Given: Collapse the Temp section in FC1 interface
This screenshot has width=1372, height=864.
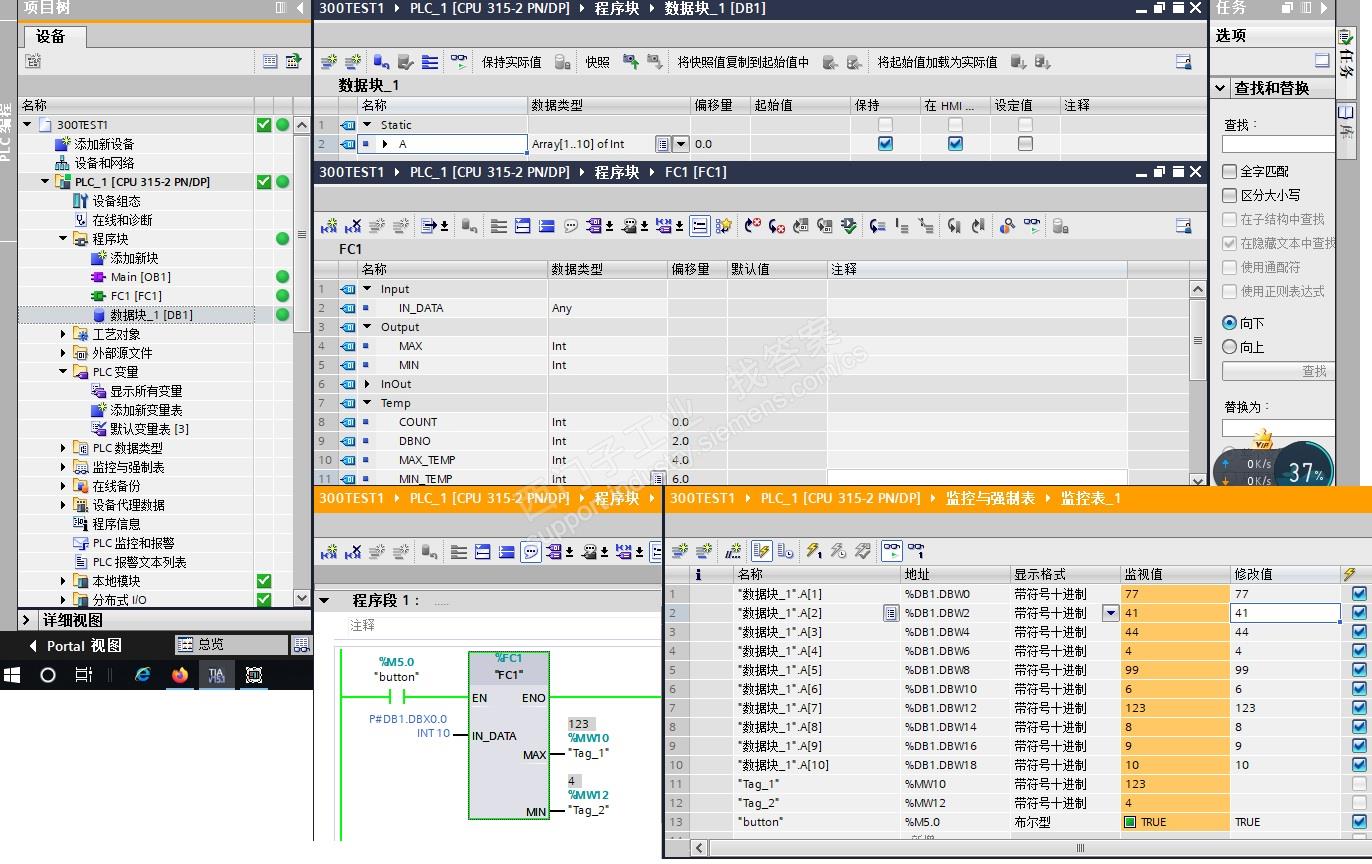Looking at the screenshot, I should click(367, 403).
